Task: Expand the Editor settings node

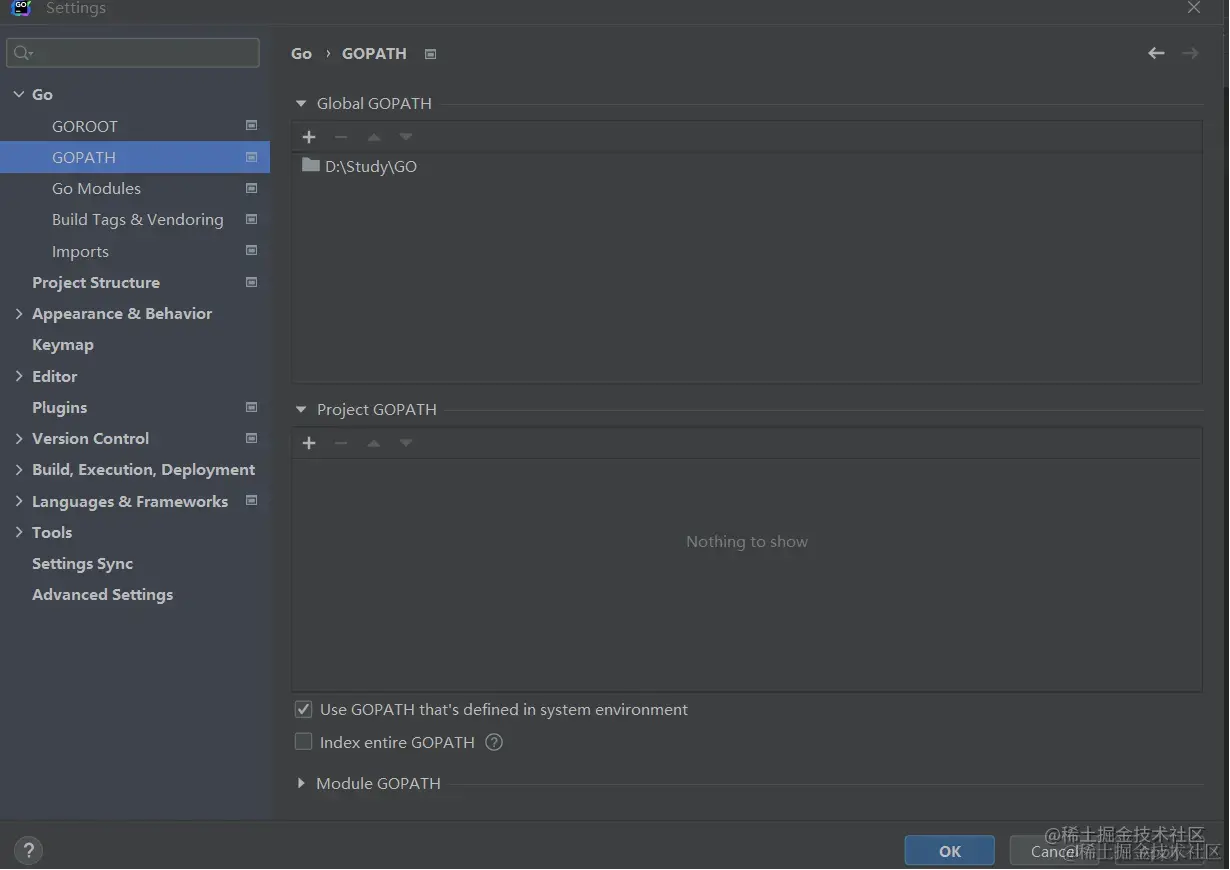Action: [19, 376]
